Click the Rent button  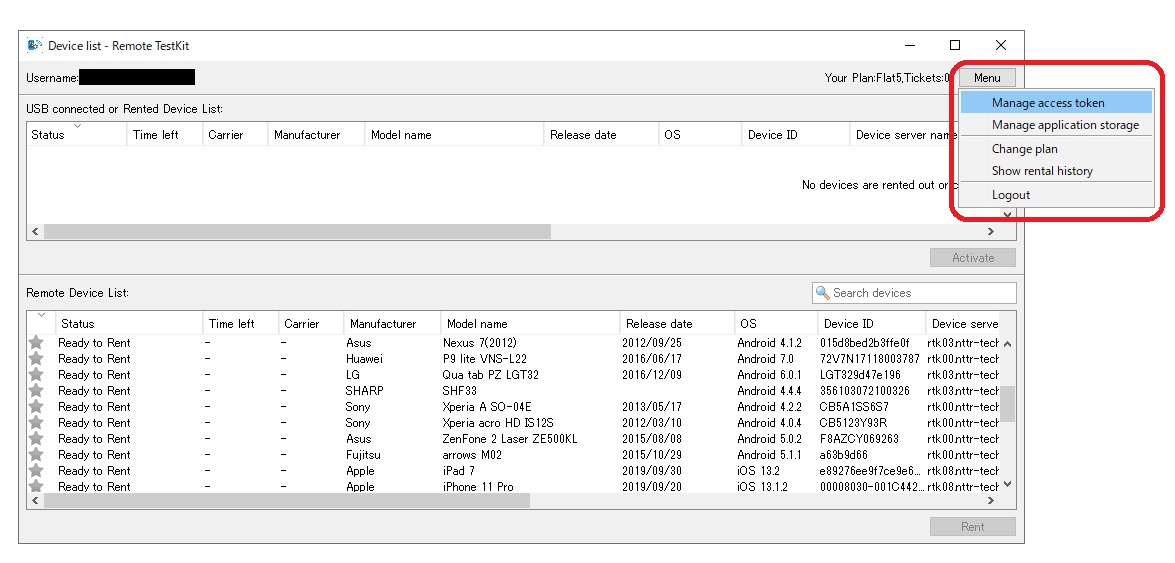coord(973,526)
